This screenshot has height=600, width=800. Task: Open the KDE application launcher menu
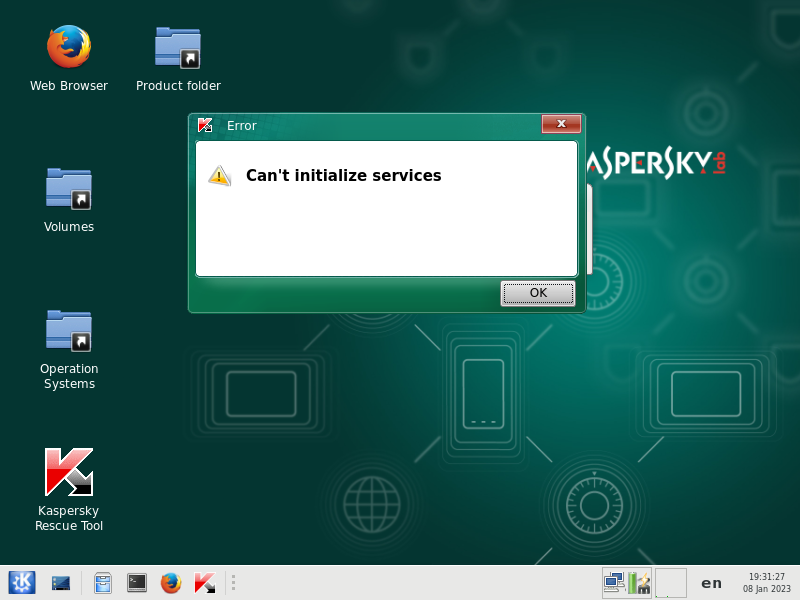(22, 582)
